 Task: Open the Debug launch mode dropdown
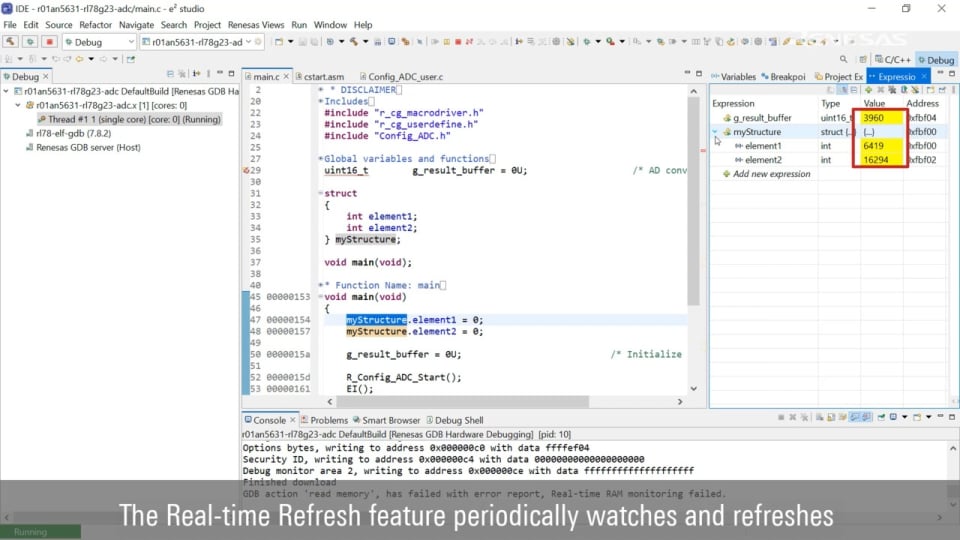(x=130, y=42)
